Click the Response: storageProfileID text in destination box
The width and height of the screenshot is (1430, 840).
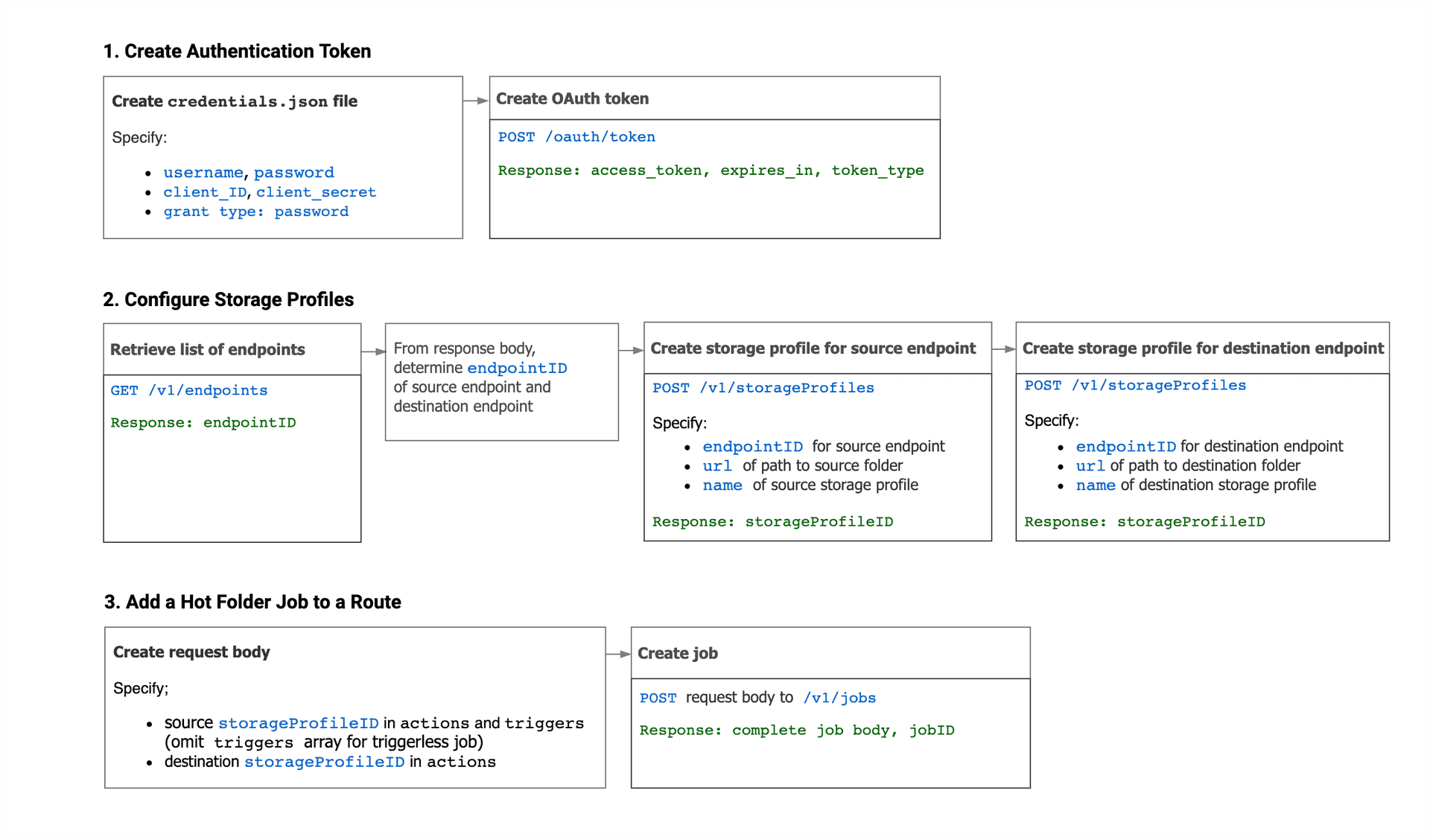click(1145, 521)
